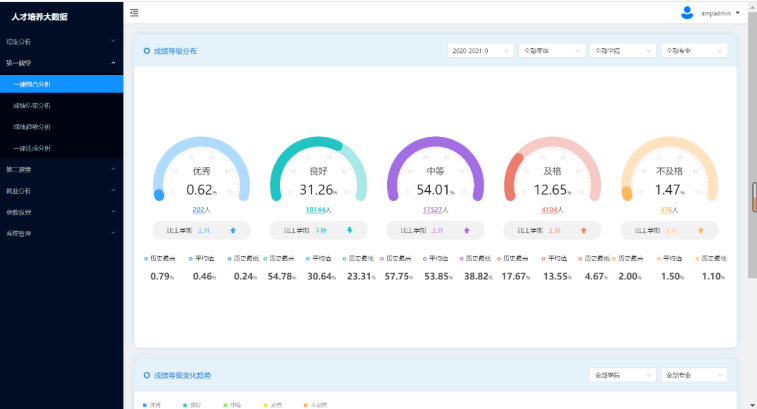
Task: Expand the 第二课堂 sidebar menu
Action: coord(61,169)
